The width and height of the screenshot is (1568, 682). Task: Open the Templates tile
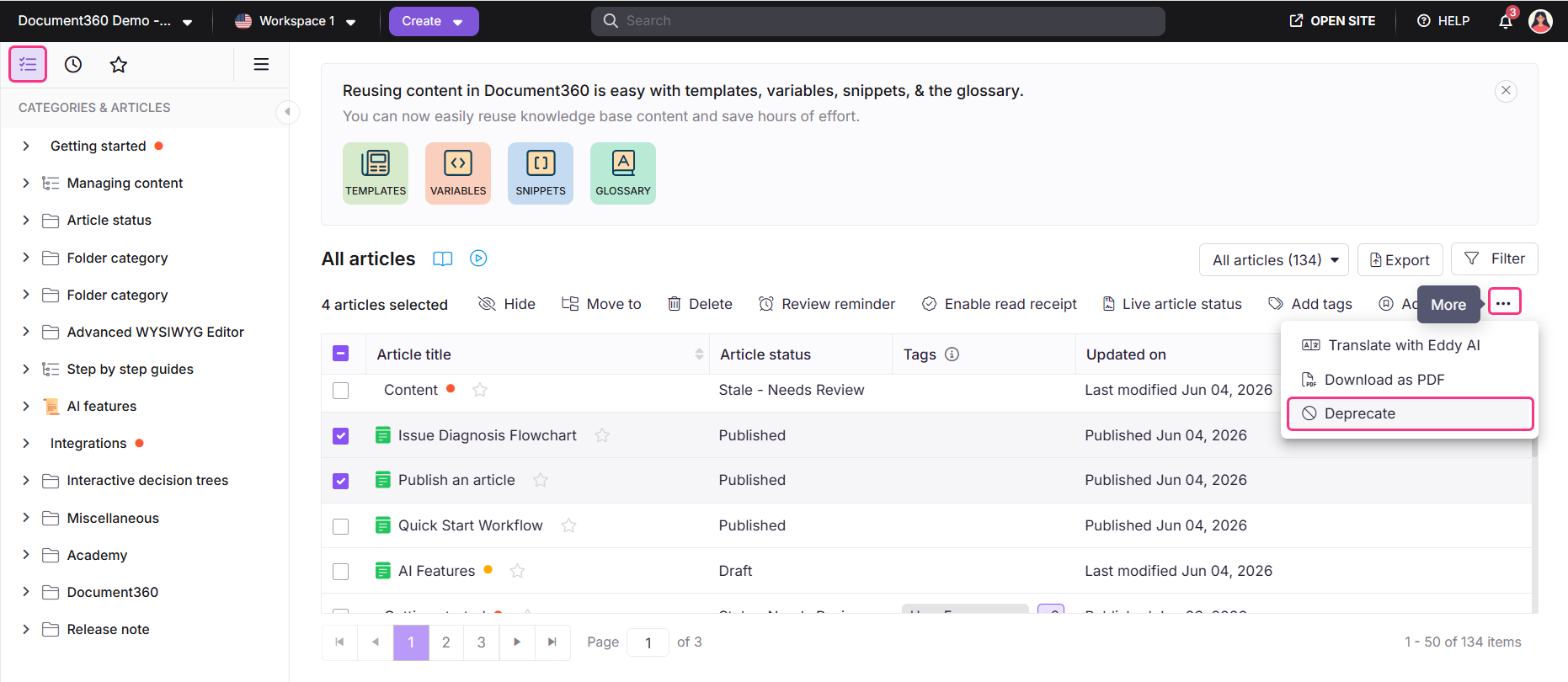tap(376, 173)
